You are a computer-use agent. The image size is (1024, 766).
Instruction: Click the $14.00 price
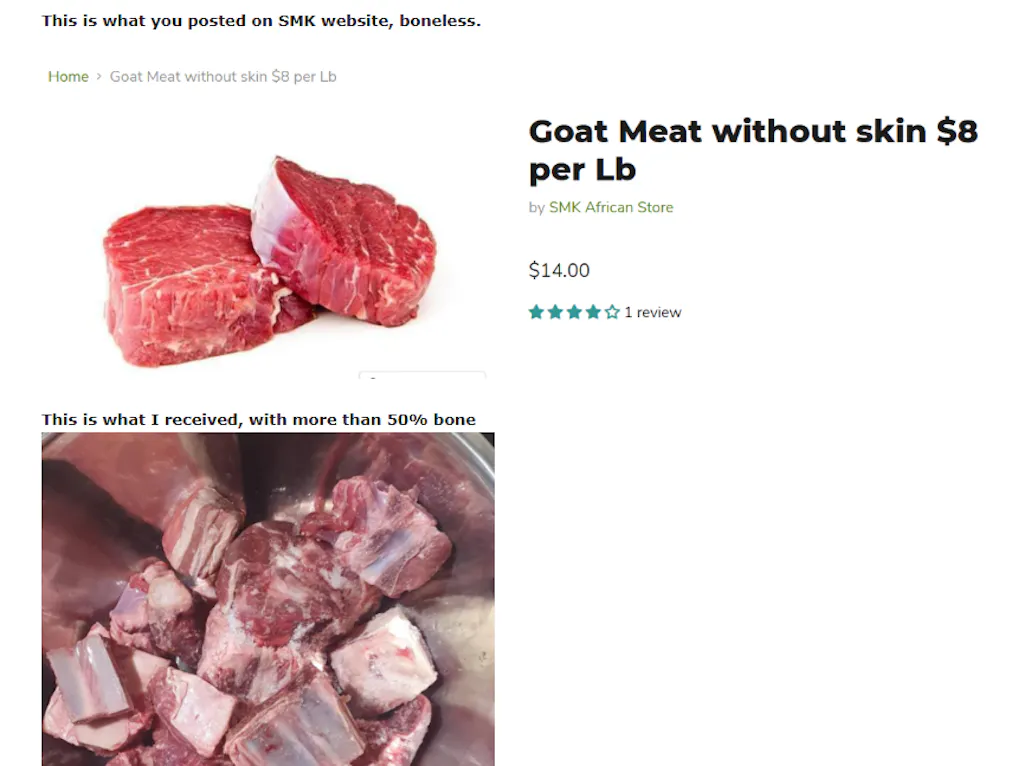click(559, 270)
